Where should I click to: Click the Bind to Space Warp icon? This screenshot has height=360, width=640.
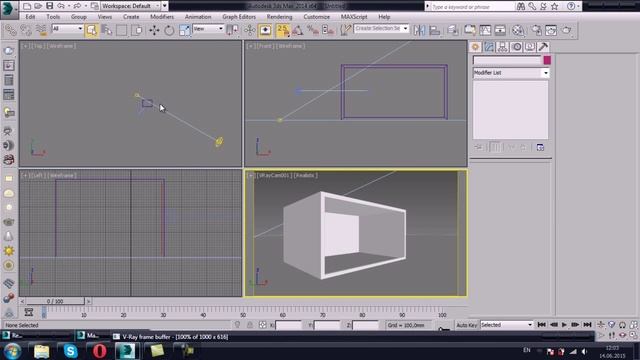(x=41, y=30)
